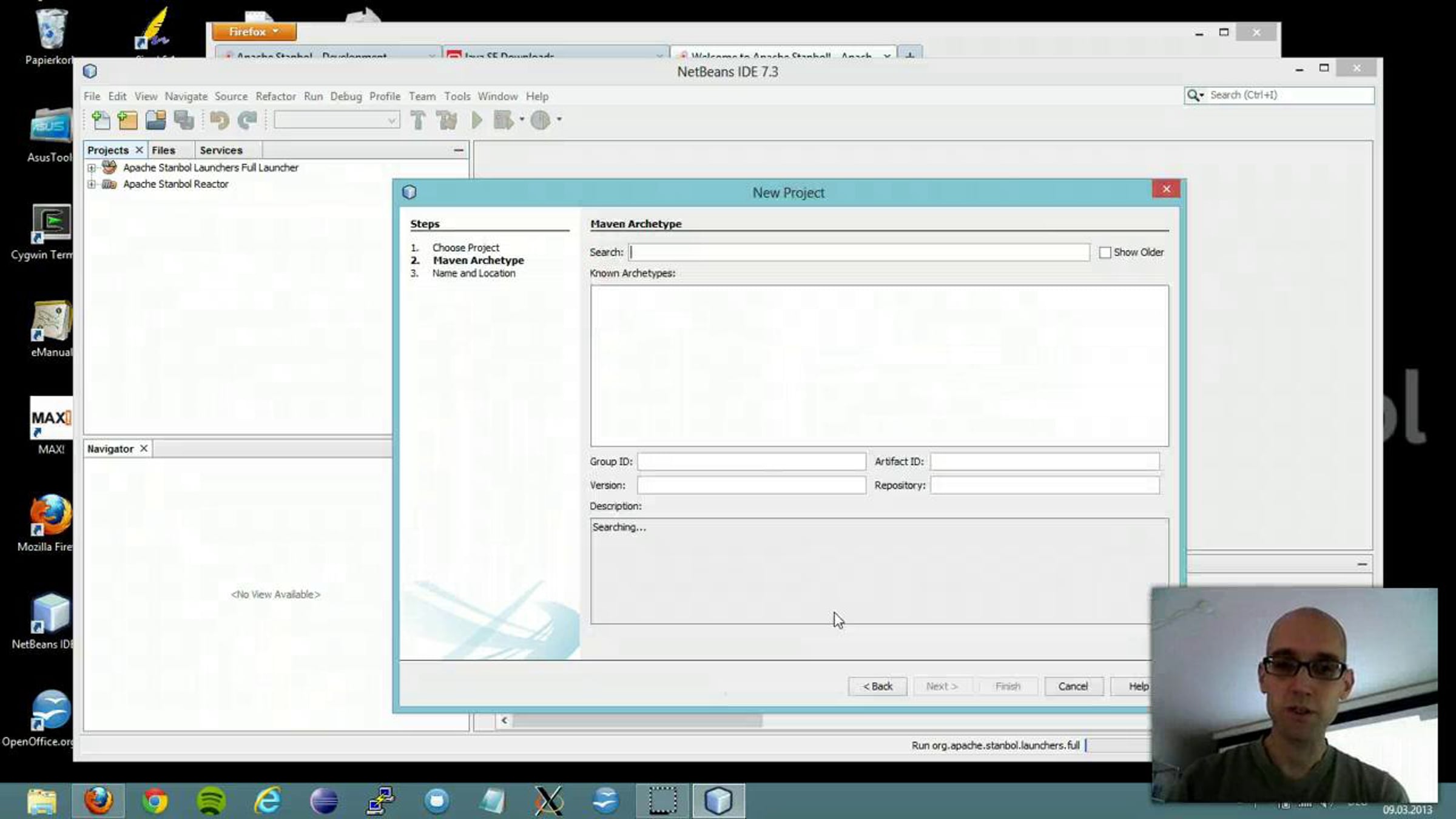This screenshot has width=1456, height=819.
Task: Click Cancel in the New Project dialog
Action: pos(1073,686)
